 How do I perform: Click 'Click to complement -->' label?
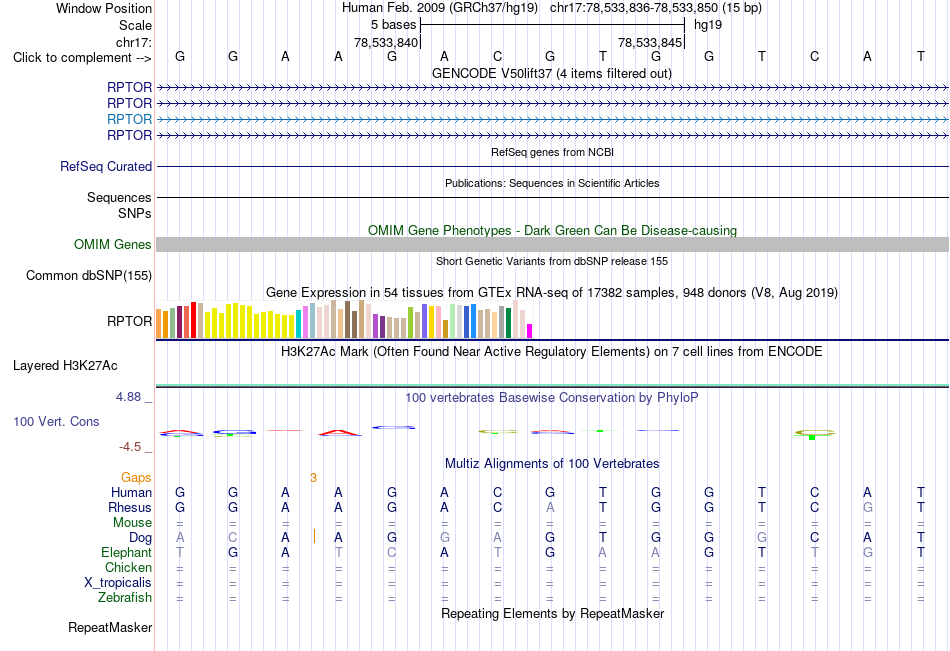click(x=82, y=58)
